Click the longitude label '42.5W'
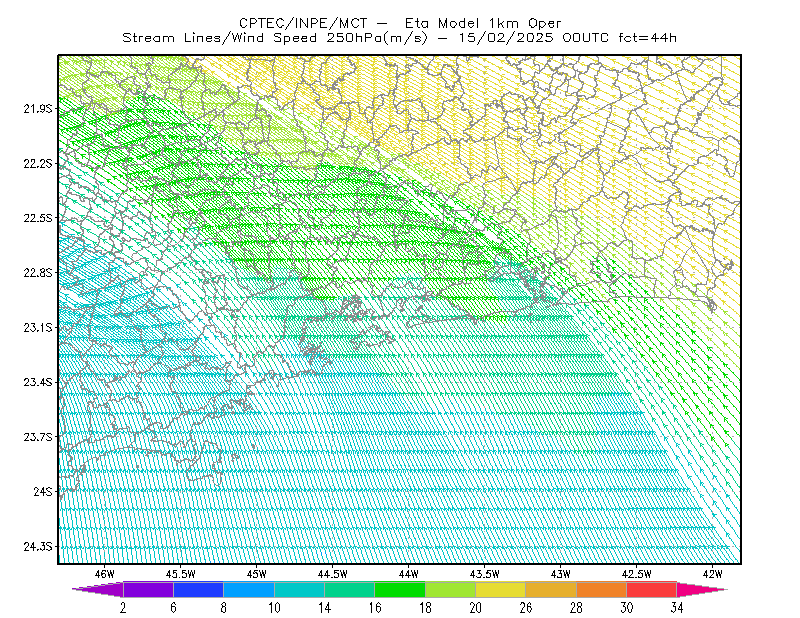 click(636, 574)
